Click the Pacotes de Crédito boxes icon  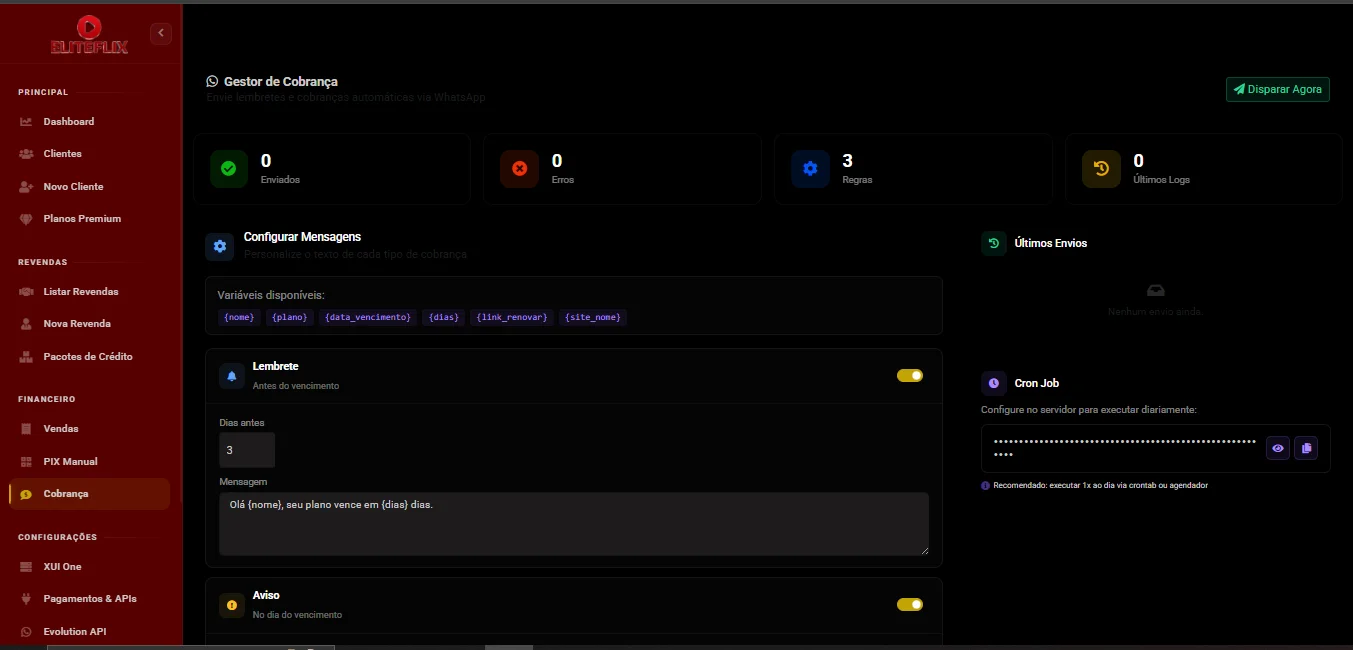[26, 357]
